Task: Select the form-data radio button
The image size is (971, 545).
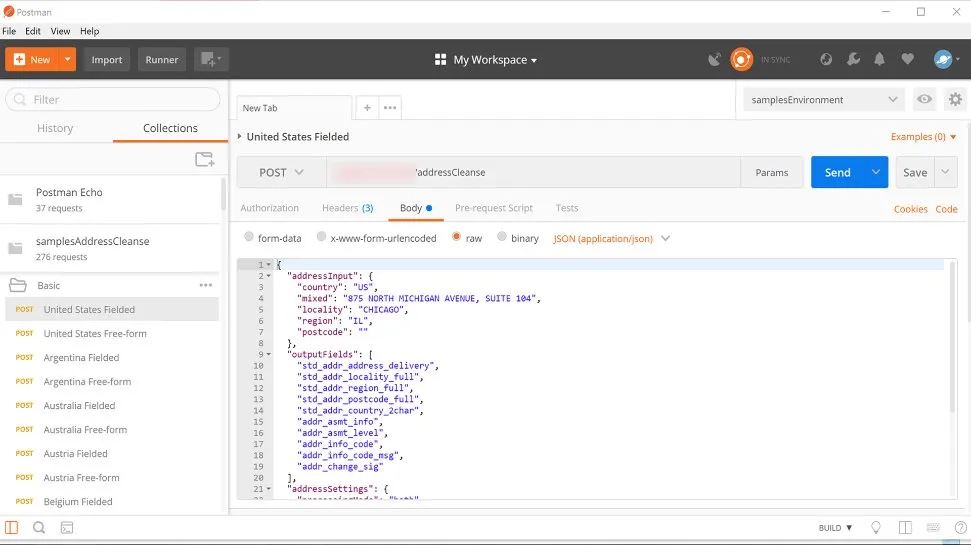Action: (249, 238)
